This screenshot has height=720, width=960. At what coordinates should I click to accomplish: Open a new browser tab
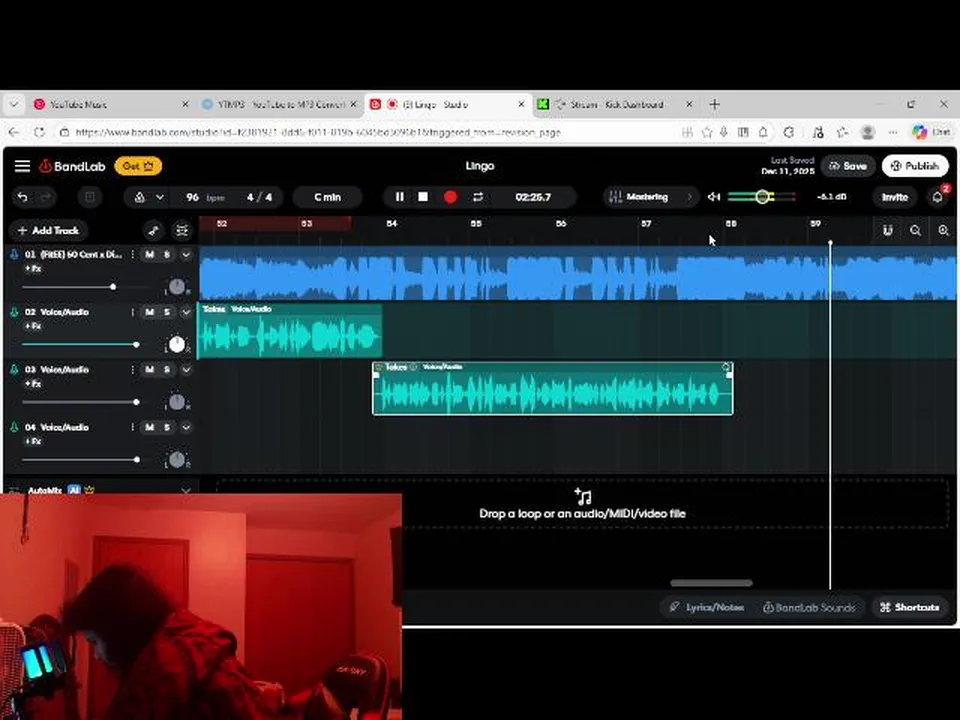click(x=714, y=105)
